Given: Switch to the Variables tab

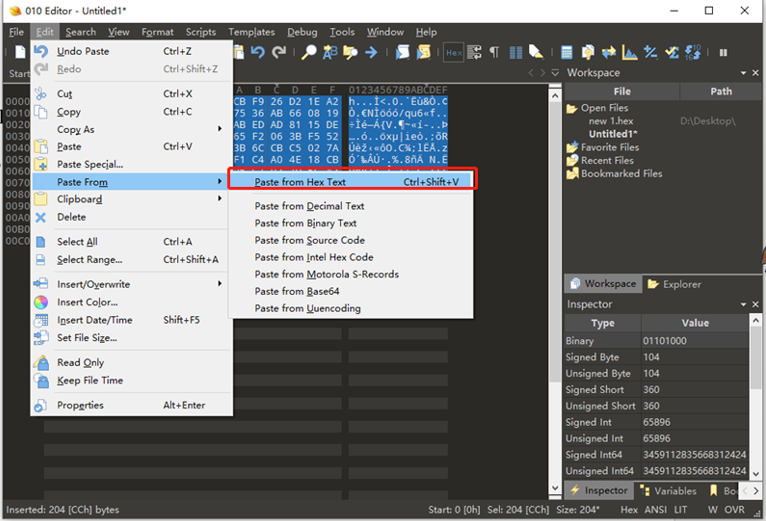Looking at the screenshot, I should (x=668, y=490).
